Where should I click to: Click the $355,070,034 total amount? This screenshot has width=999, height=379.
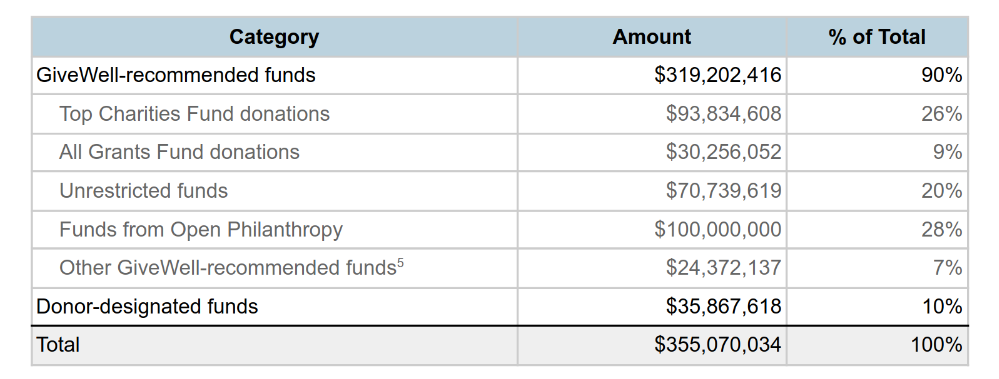[x=717, y=345]
